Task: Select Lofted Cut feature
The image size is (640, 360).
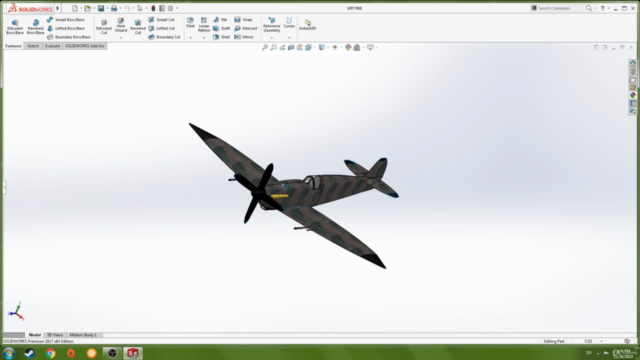Action: tap(162, 28)
